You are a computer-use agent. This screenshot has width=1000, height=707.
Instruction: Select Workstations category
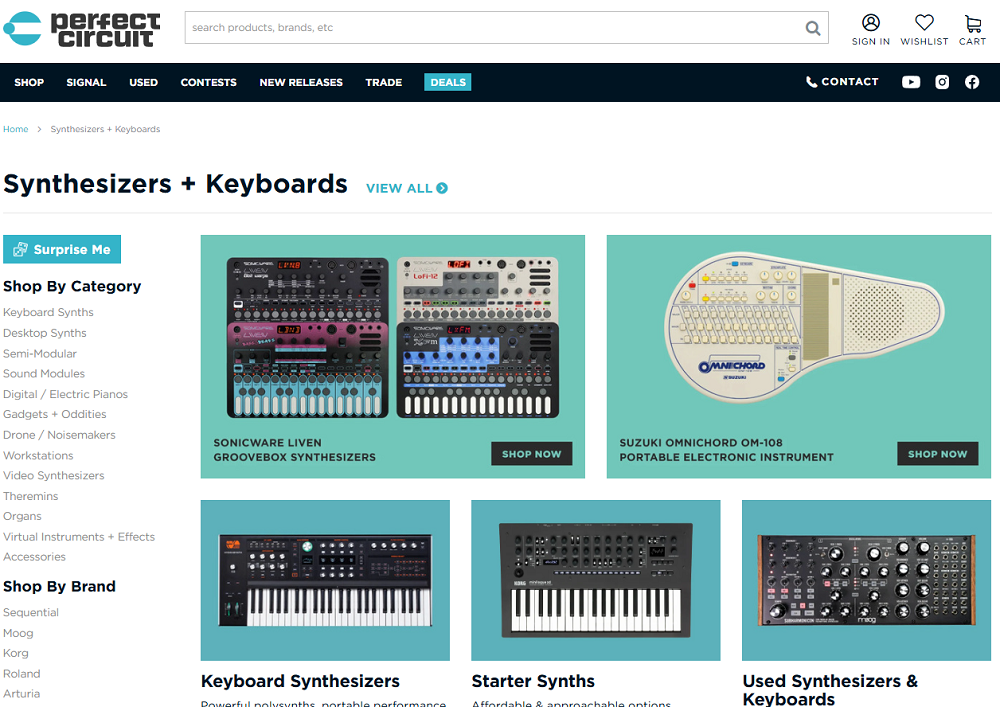tap(38, 455)
